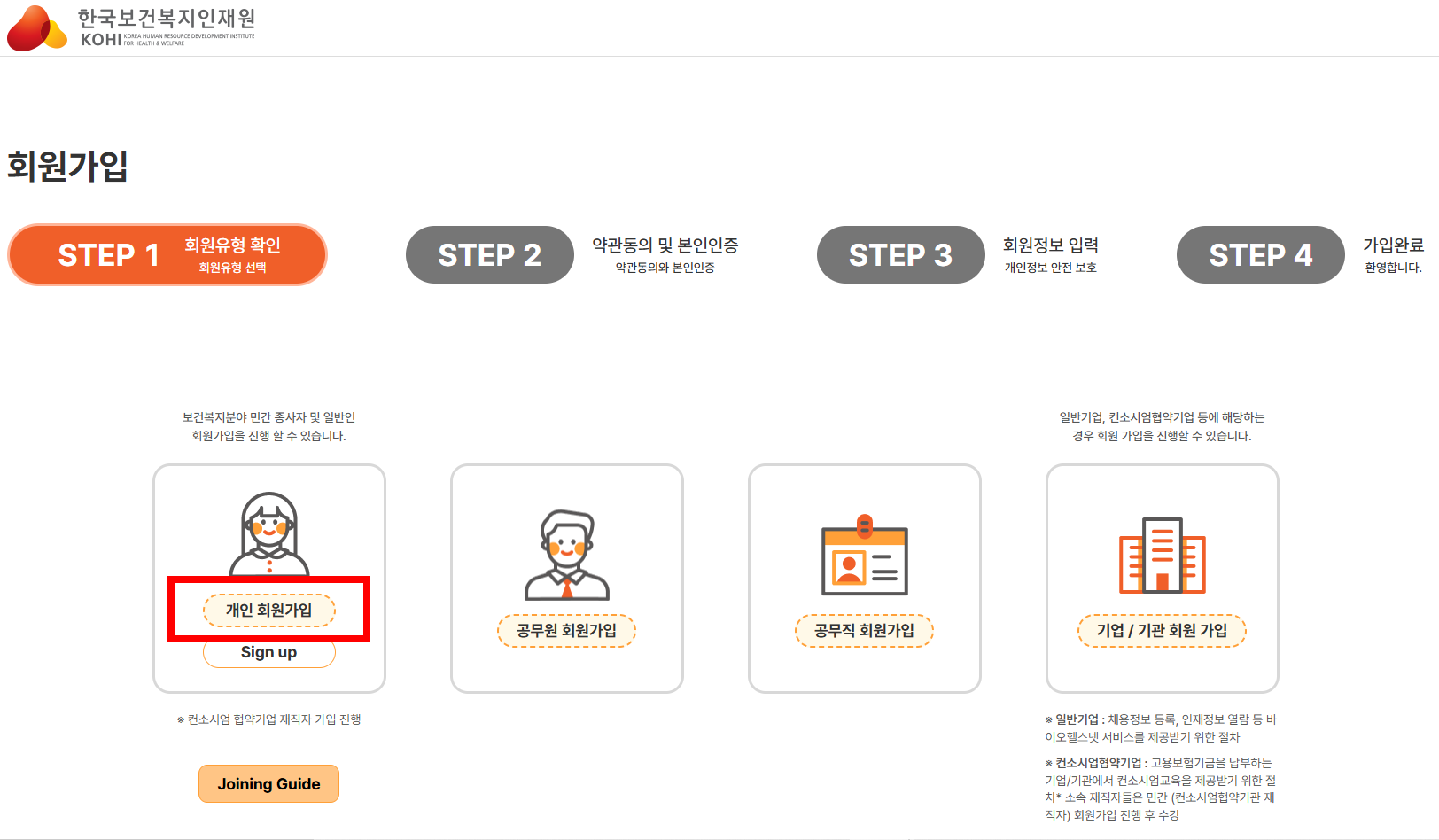Click the STEP 4 가입완료 indicator
This screenshot has height=840, width=1439.
point(1259,254)
